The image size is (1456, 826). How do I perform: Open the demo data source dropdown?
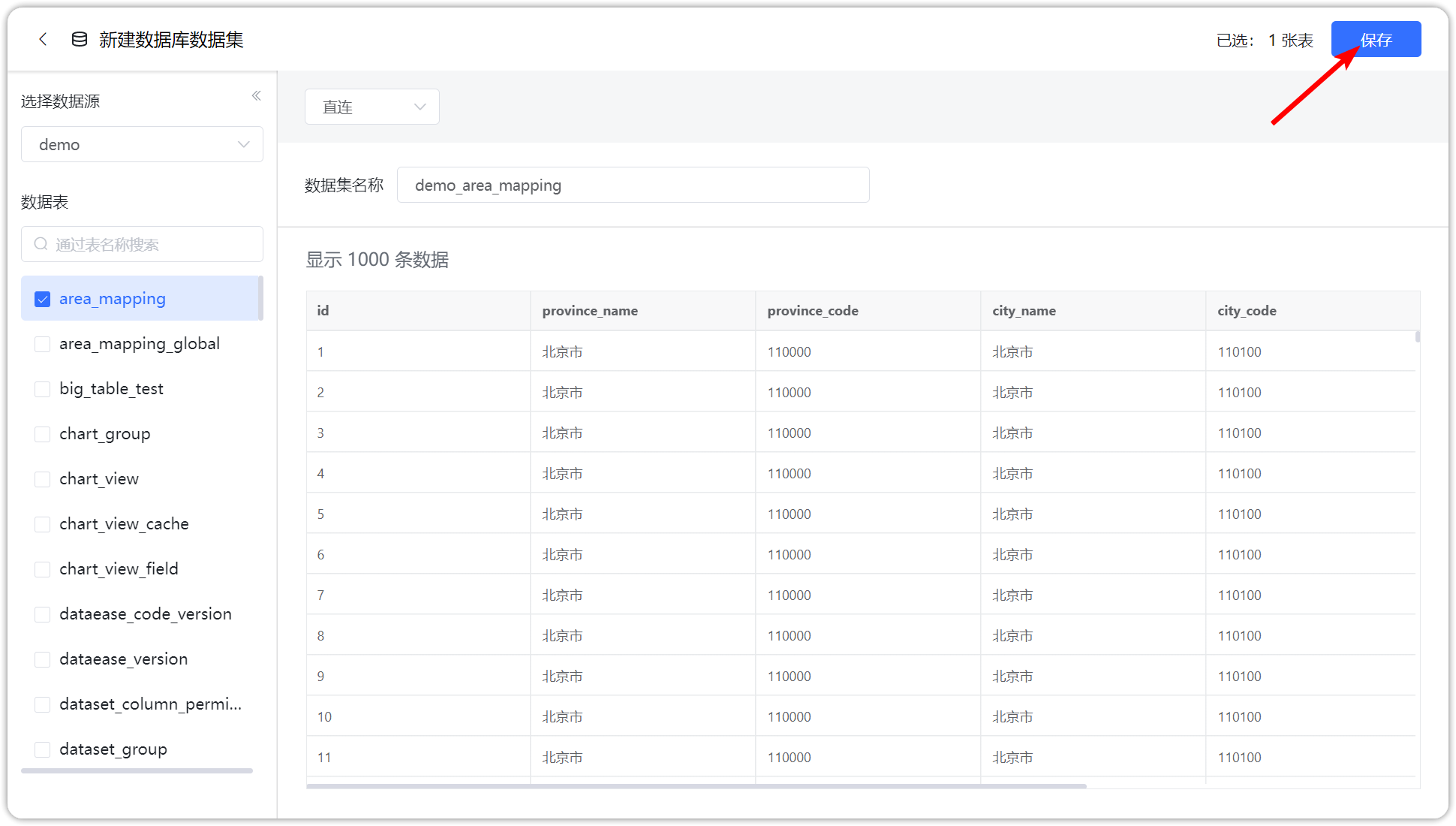point(142,144)
